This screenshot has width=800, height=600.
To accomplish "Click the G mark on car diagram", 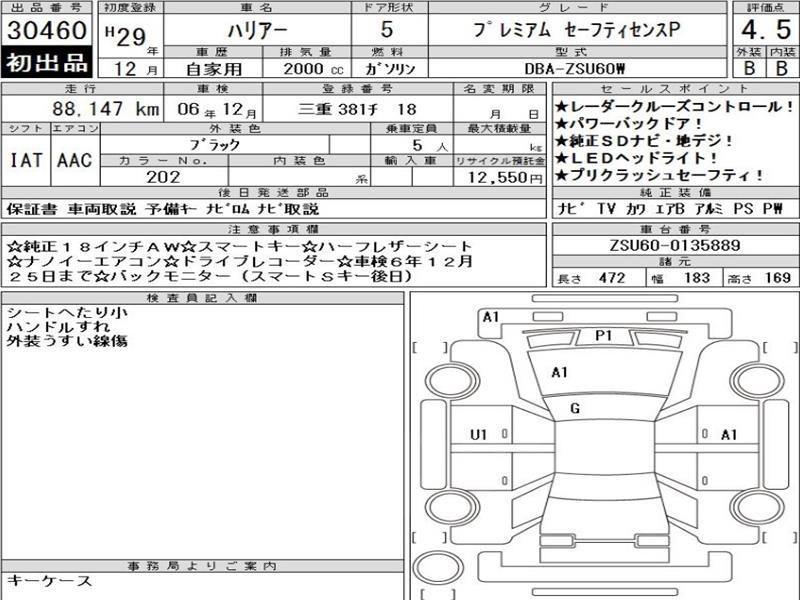I will tap(575, 408).
